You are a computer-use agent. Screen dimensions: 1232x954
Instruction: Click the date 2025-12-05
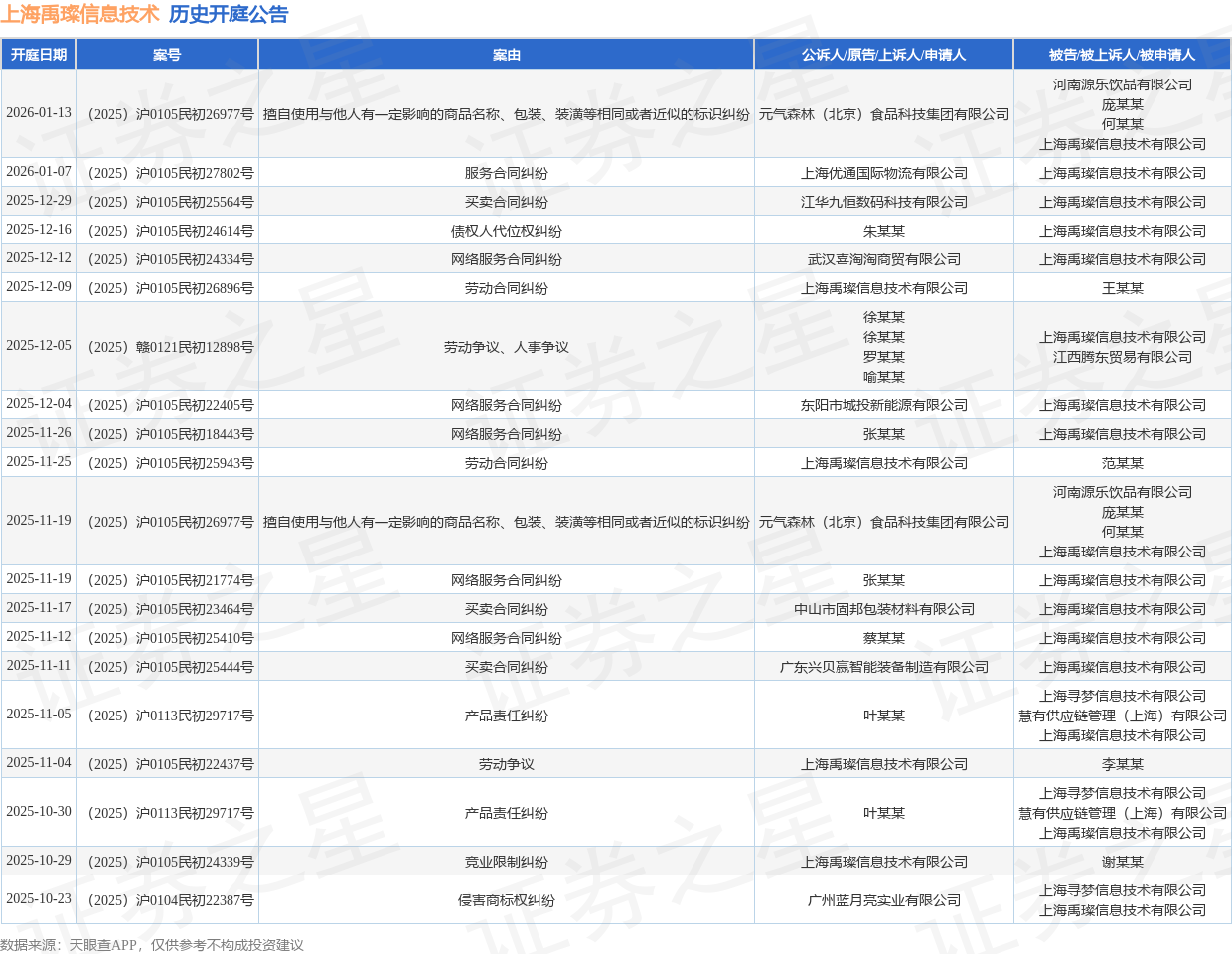coord(39,346)
